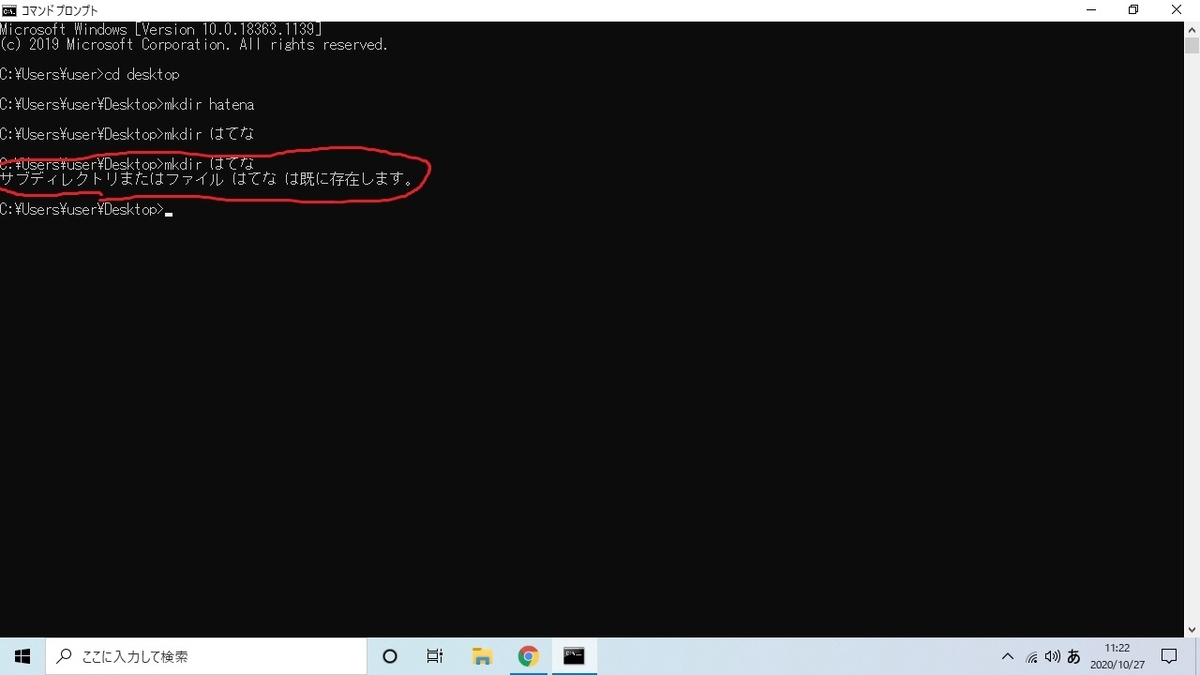Toggle the Japanese IME あ indicator
Image resolution: width=1200 pixels, height=675 pixels.
(1074, 657)
